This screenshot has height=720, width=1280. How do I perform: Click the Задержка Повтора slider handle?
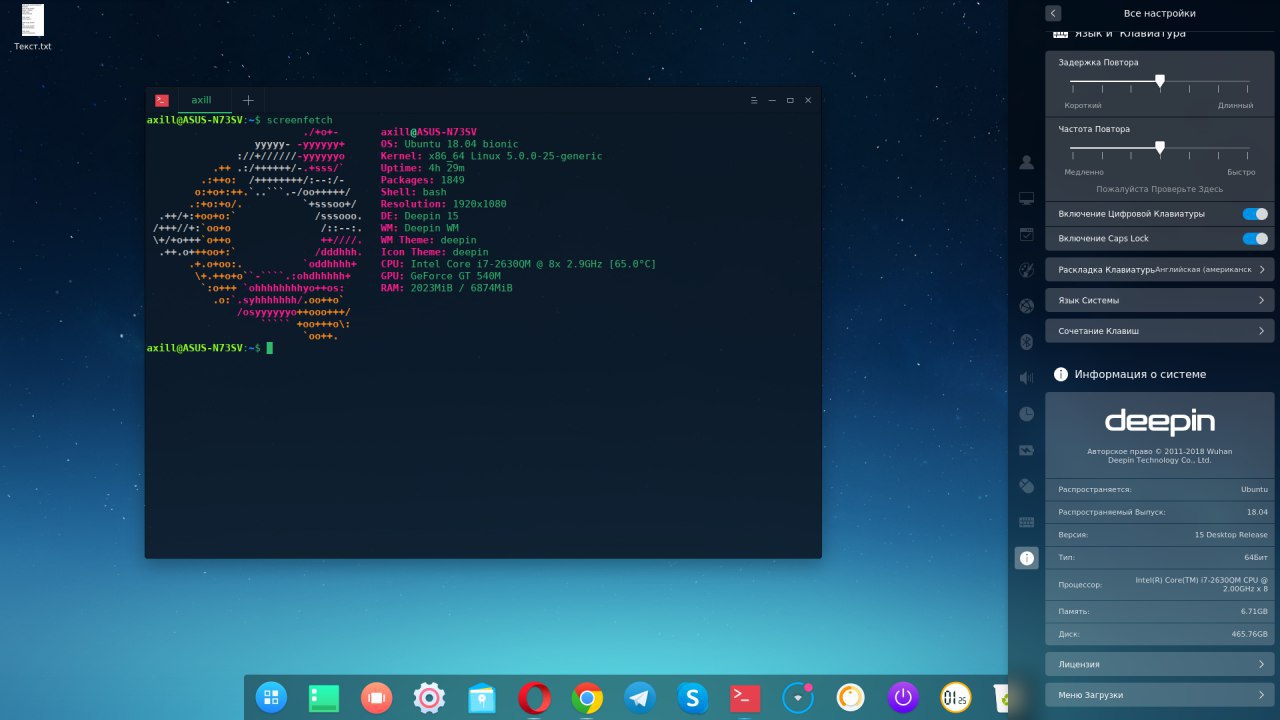click(1160, 81)
